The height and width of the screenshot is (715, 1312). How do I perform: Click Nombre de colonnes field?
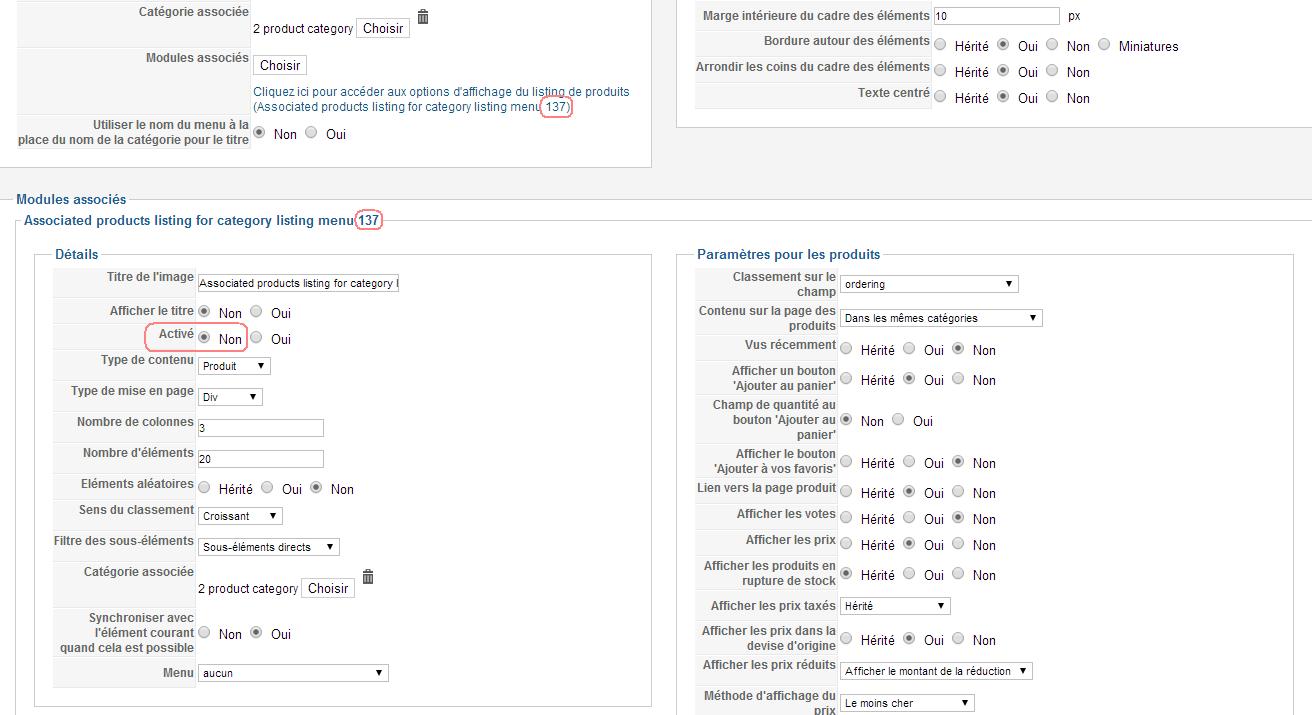(x=261, y=428)
